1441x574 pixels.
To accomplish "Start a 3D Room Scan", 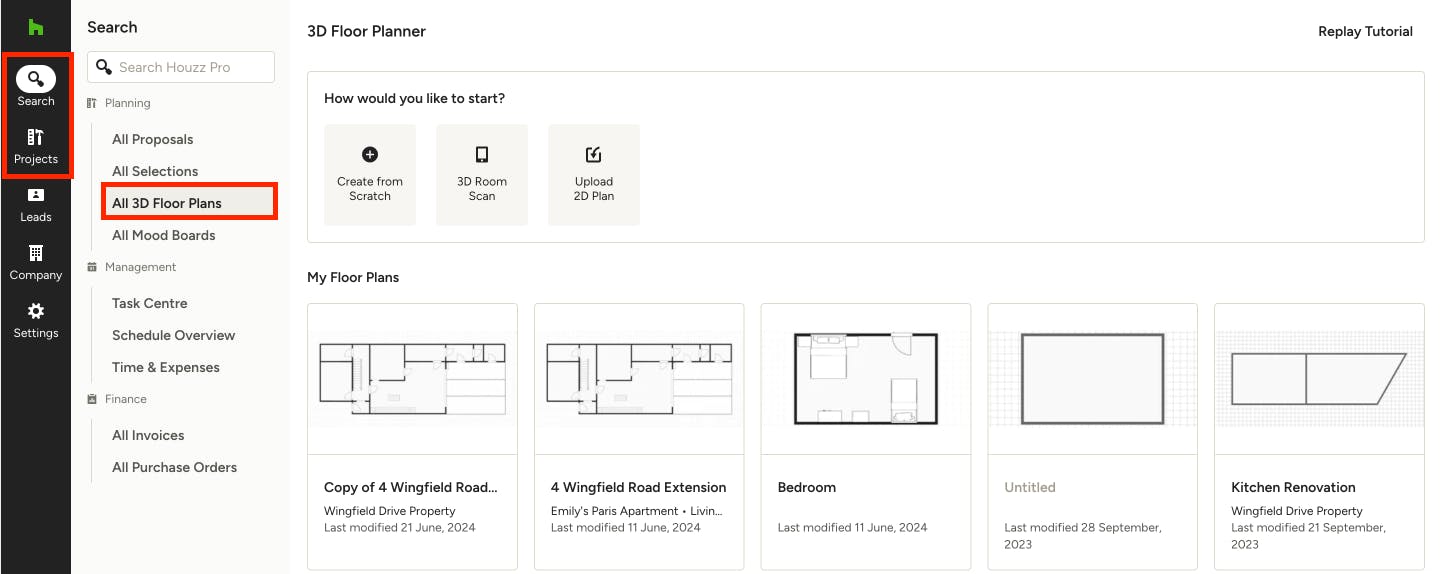I will (482, 175).
